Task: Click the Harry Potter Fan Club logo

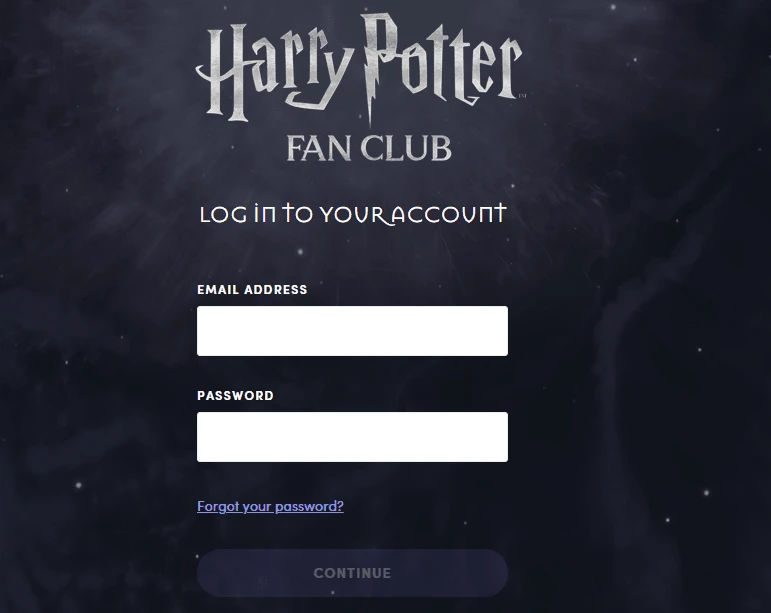Action: tap(360, 88)
